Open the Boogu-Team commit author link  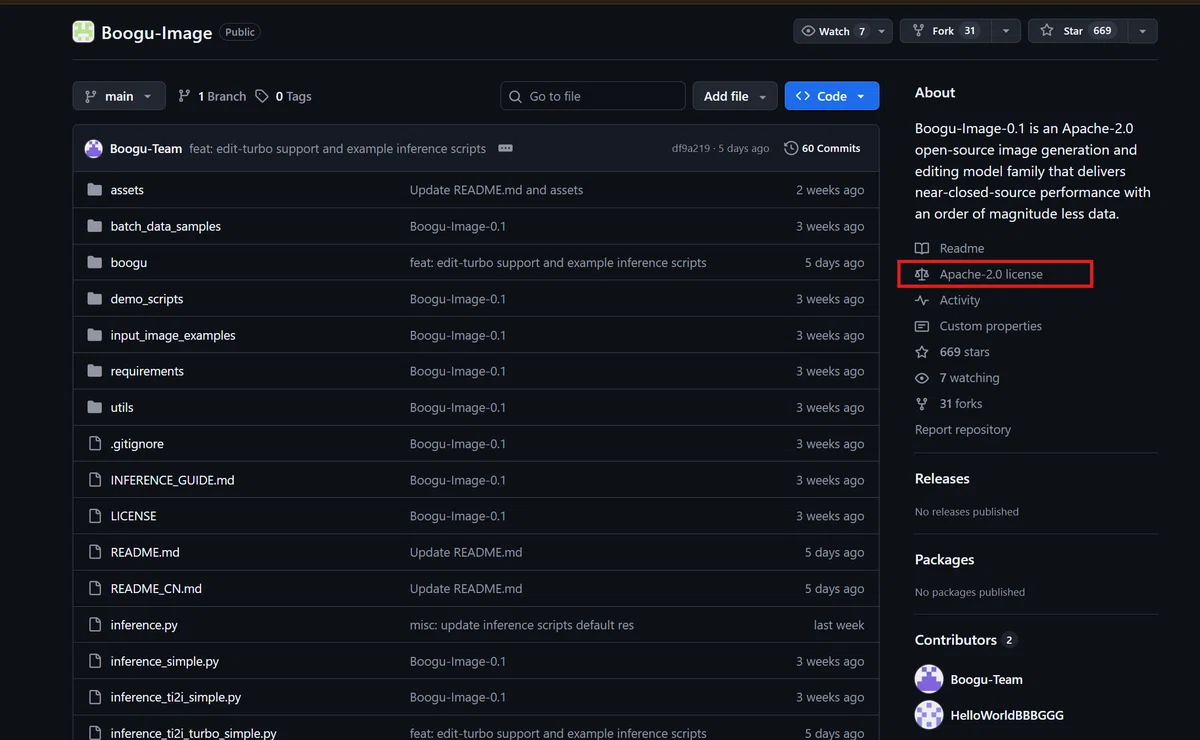[146, 148]
